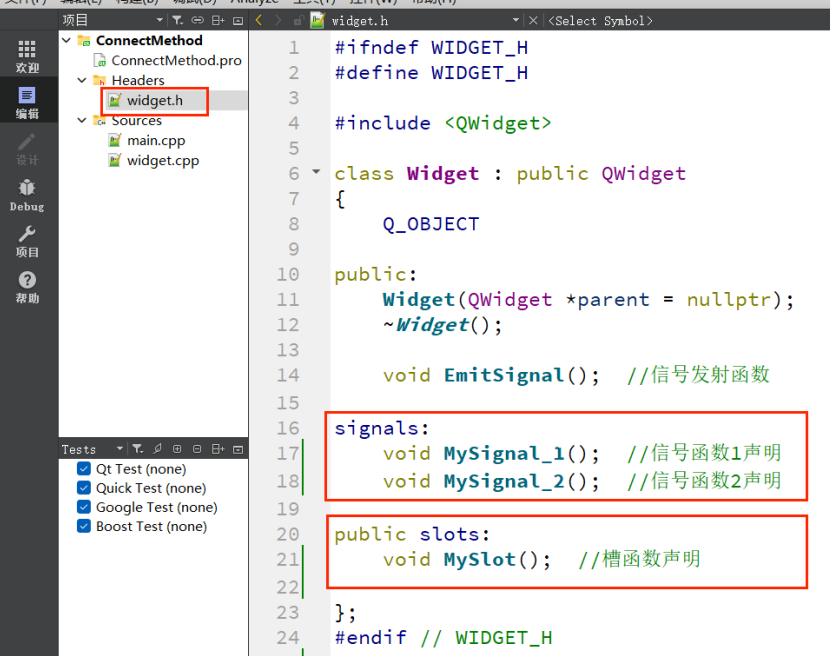
Task: Click filter icon in Tests panel header
Action: 138,449
